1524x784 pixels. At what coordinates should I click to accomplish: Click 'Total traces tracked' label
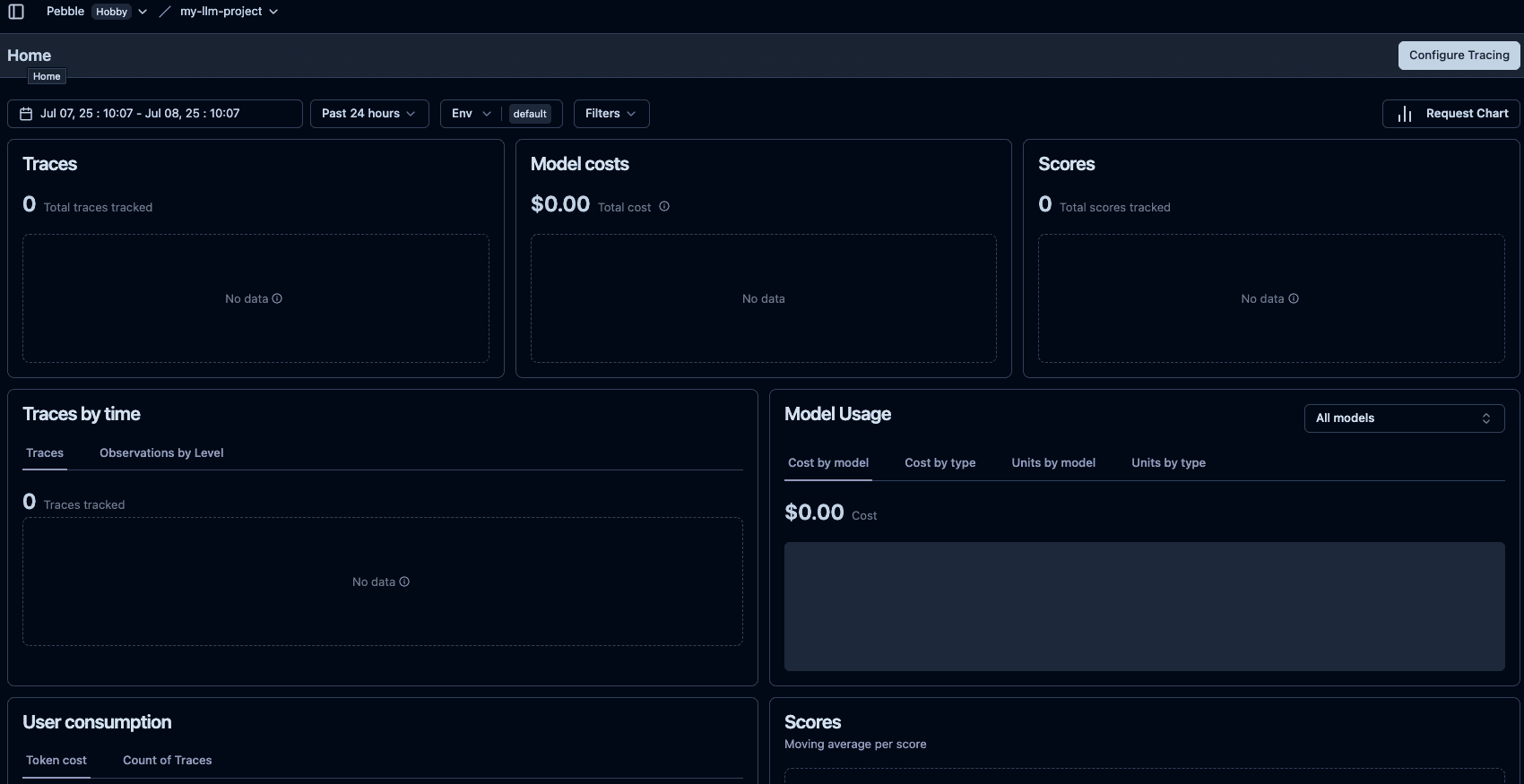tap(98, 207)
